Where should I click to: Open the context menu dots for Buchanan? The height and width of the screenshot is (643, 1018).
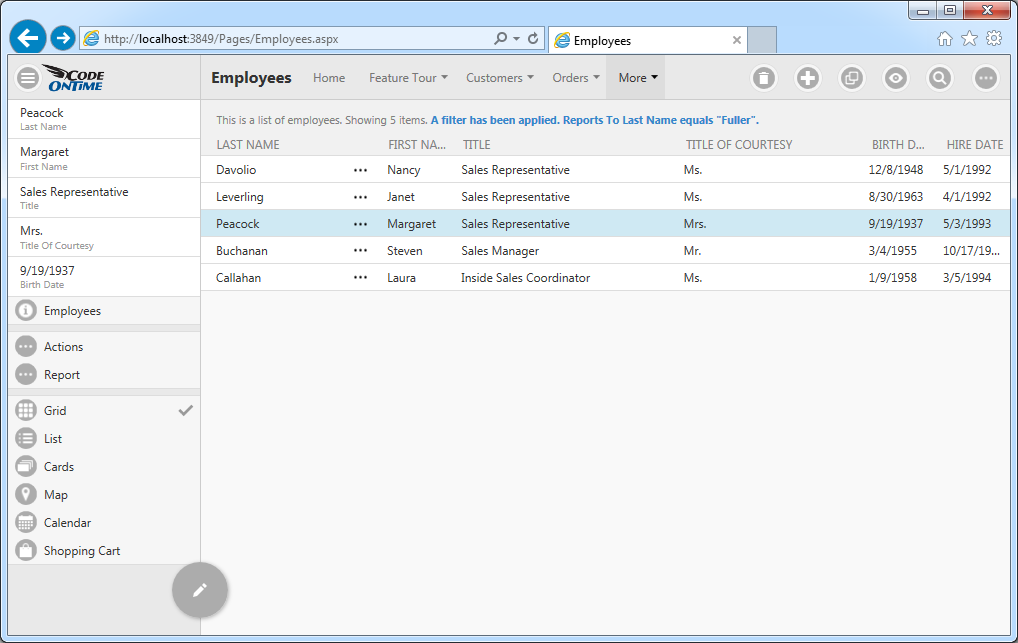click(360, 251)
